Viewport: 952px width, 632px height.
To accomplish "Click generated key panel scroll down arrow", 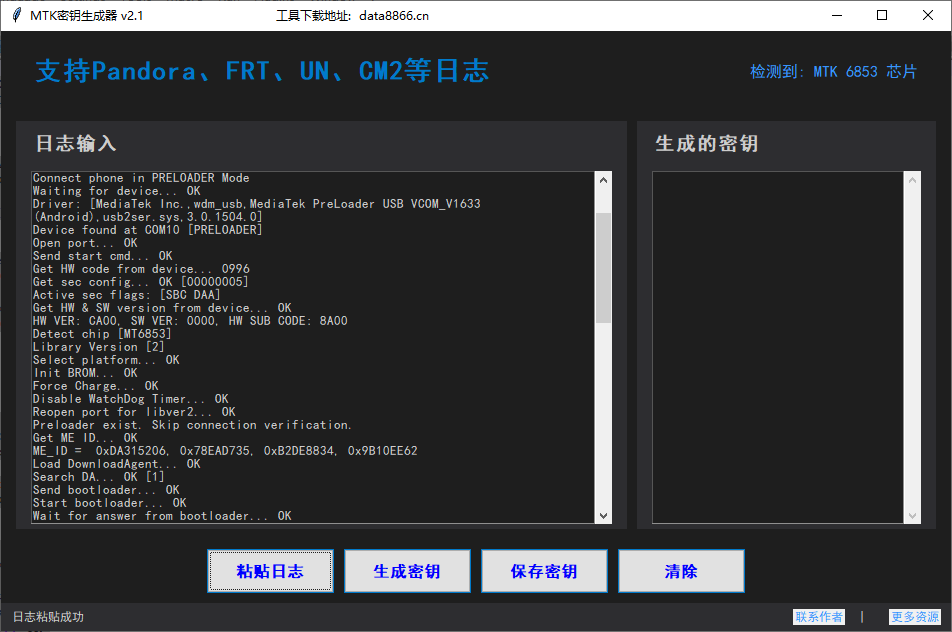I will pyautogui.click(x=912, y=515).
